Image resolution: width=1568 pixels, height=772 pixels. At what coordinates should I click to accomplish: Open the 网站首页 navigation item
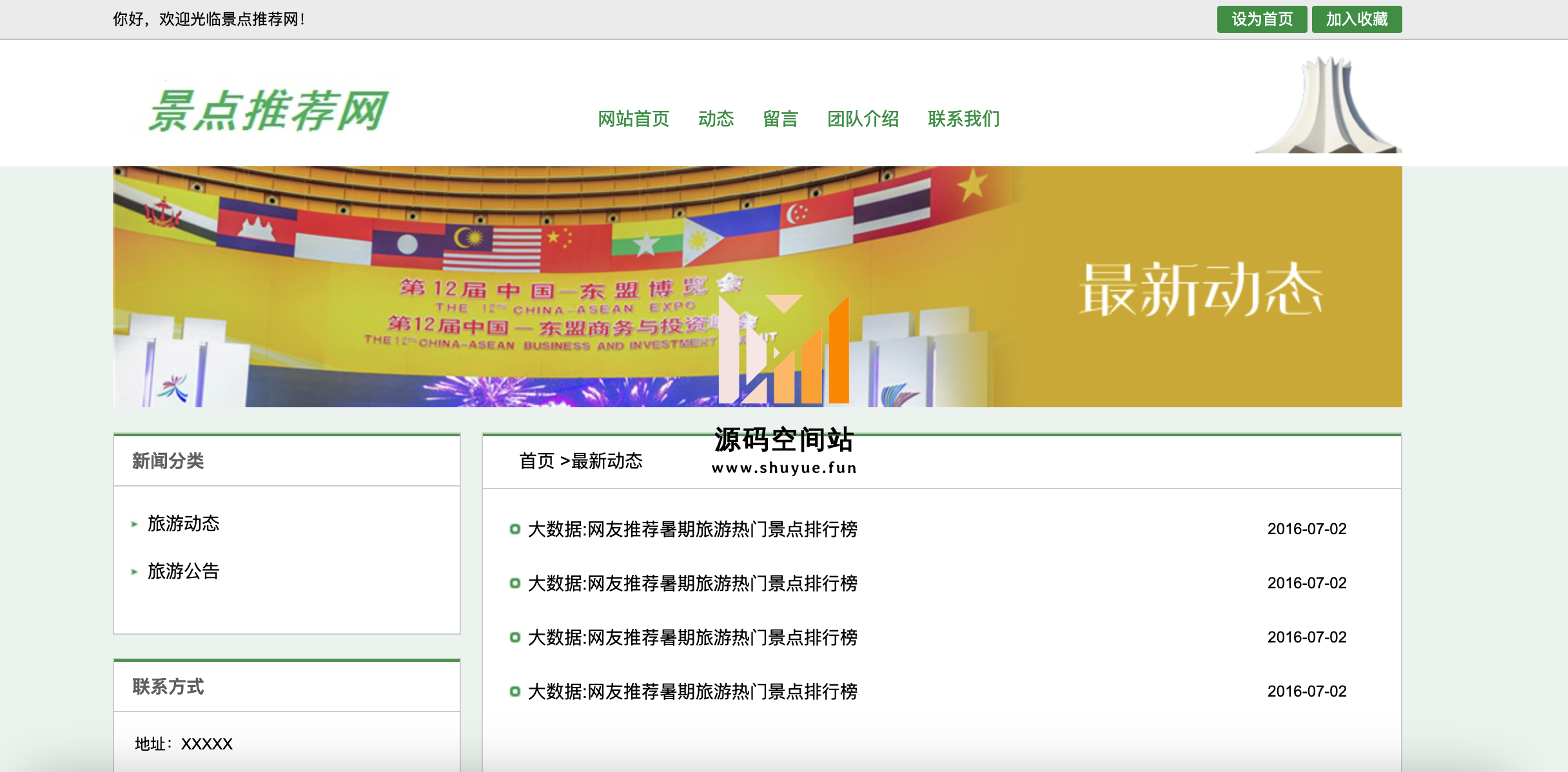633,119
